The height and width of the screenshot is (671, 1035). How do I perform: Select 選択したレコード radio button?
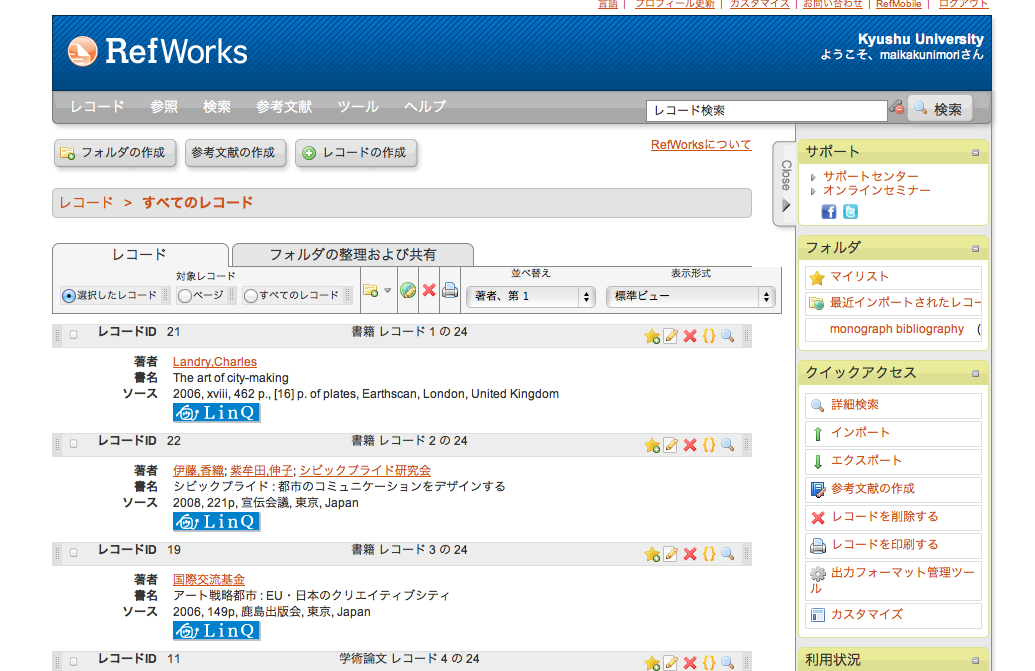click(x=69, y=296)
